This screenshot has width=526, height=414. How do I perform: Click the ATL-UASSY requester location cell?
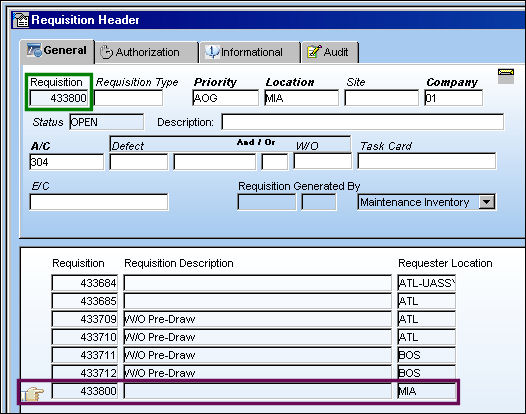427,283
